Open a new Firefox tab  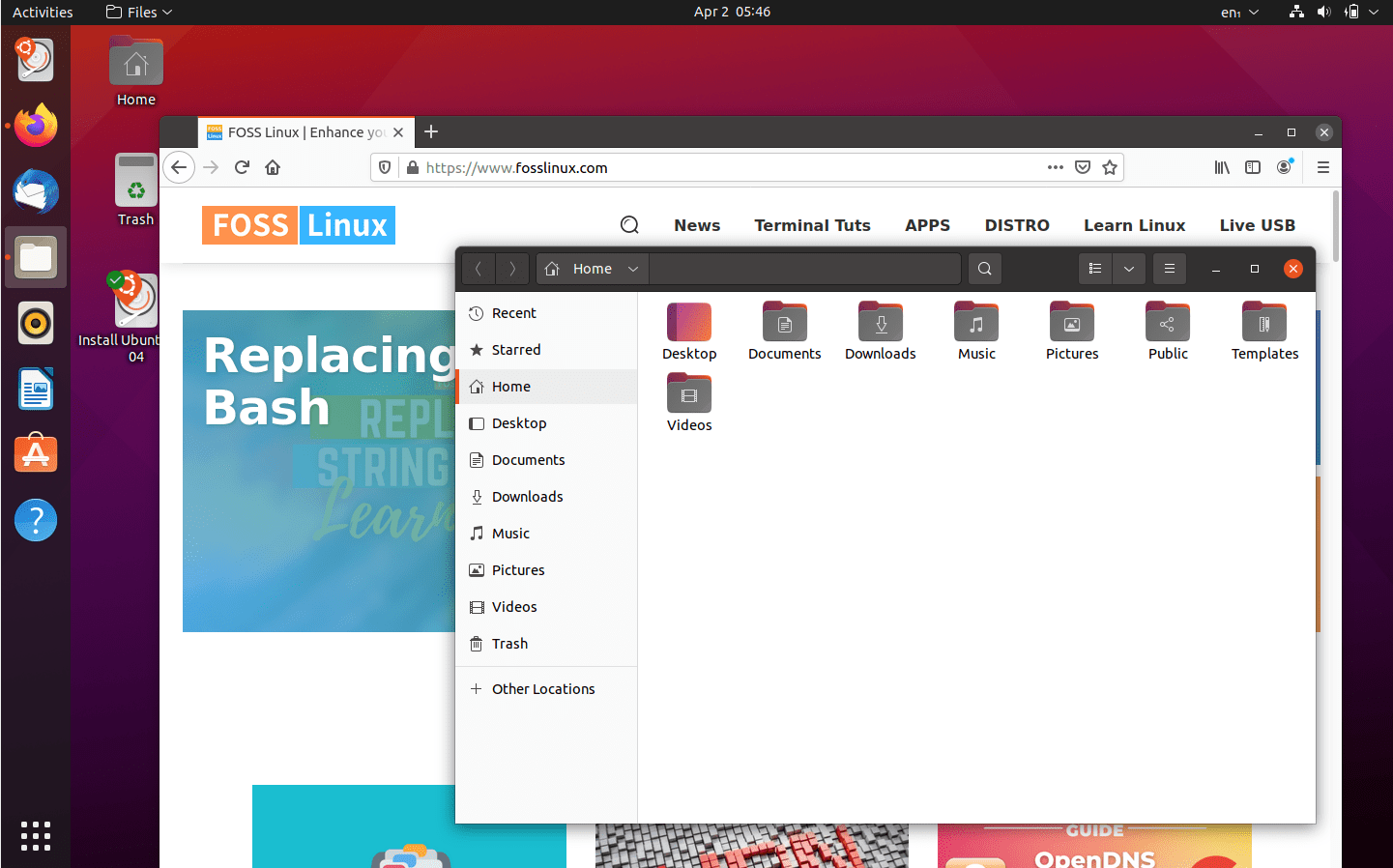pos(431,131)
